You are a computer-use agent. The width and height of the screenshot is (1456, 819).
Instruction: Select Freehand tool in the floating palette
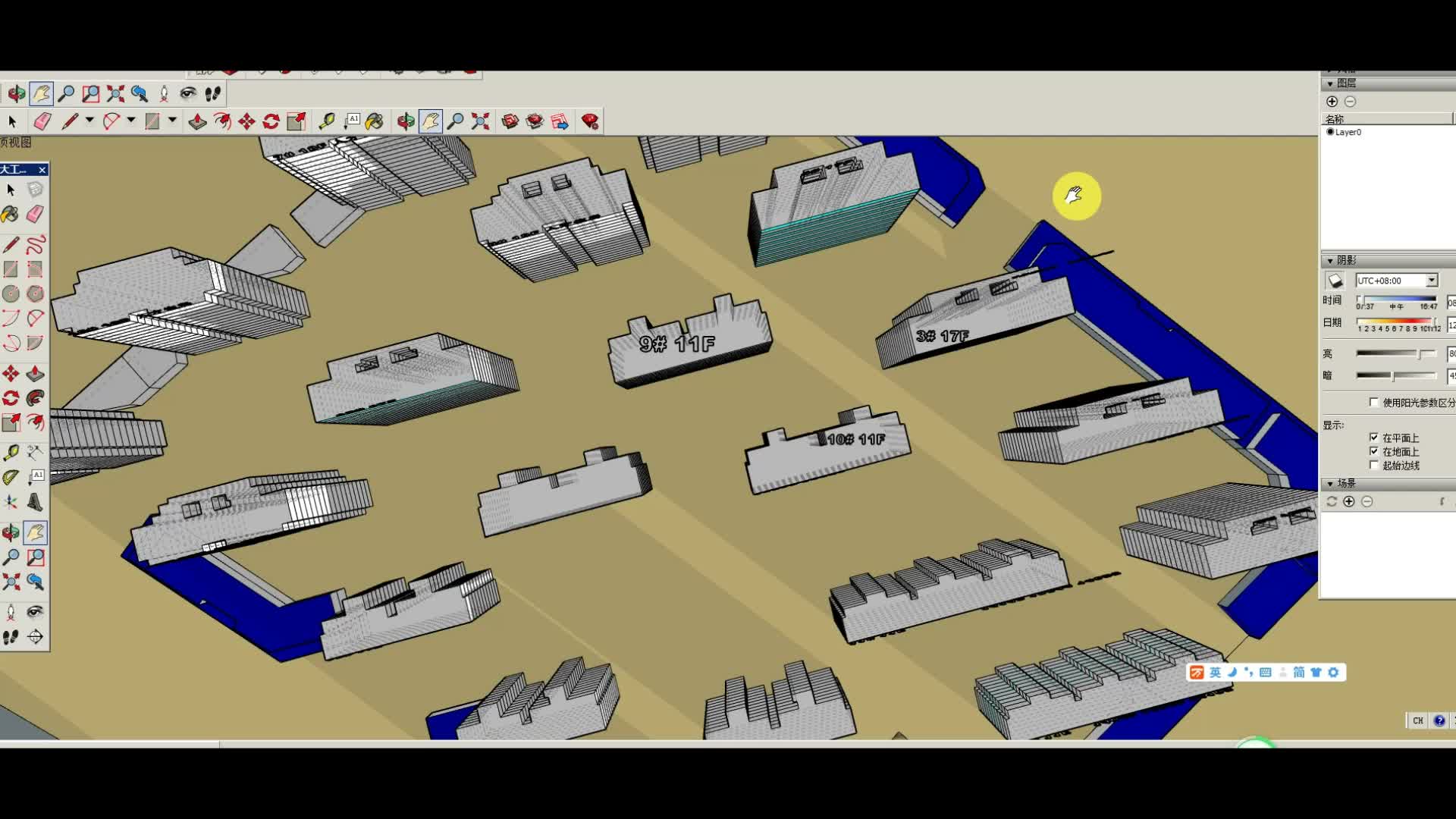click(x=35, y=245)
